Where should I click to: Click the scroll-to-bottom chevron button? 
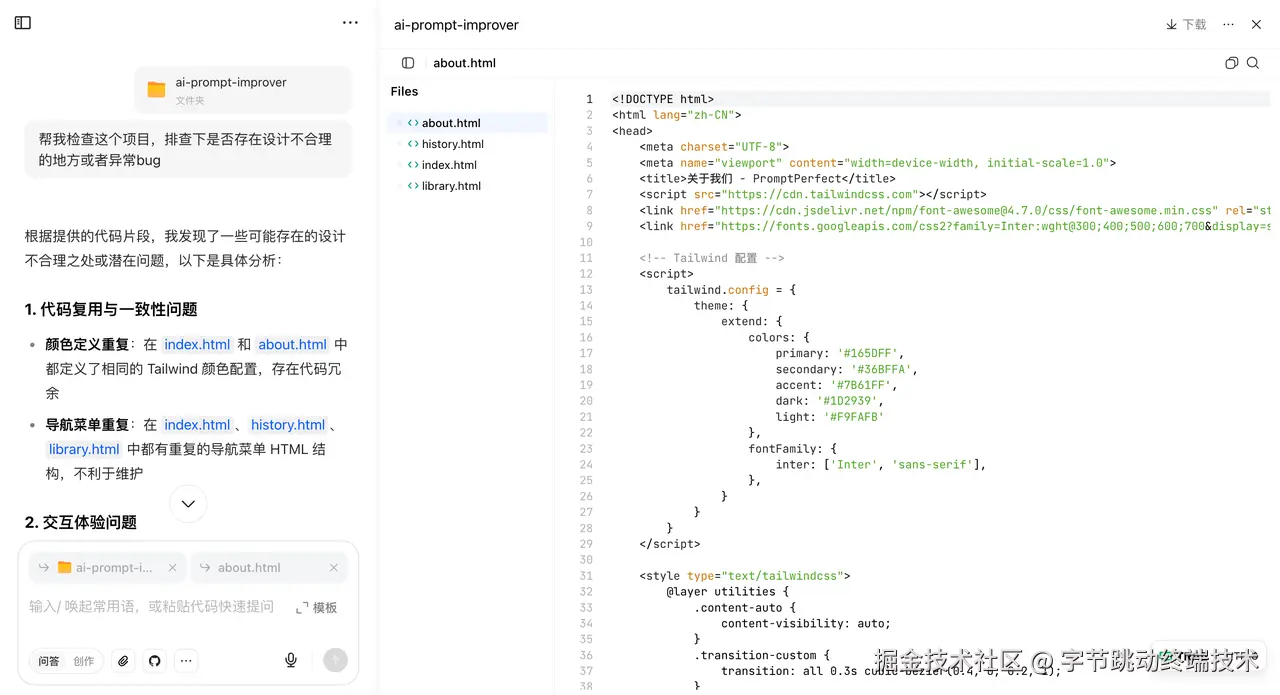(188, 504)
